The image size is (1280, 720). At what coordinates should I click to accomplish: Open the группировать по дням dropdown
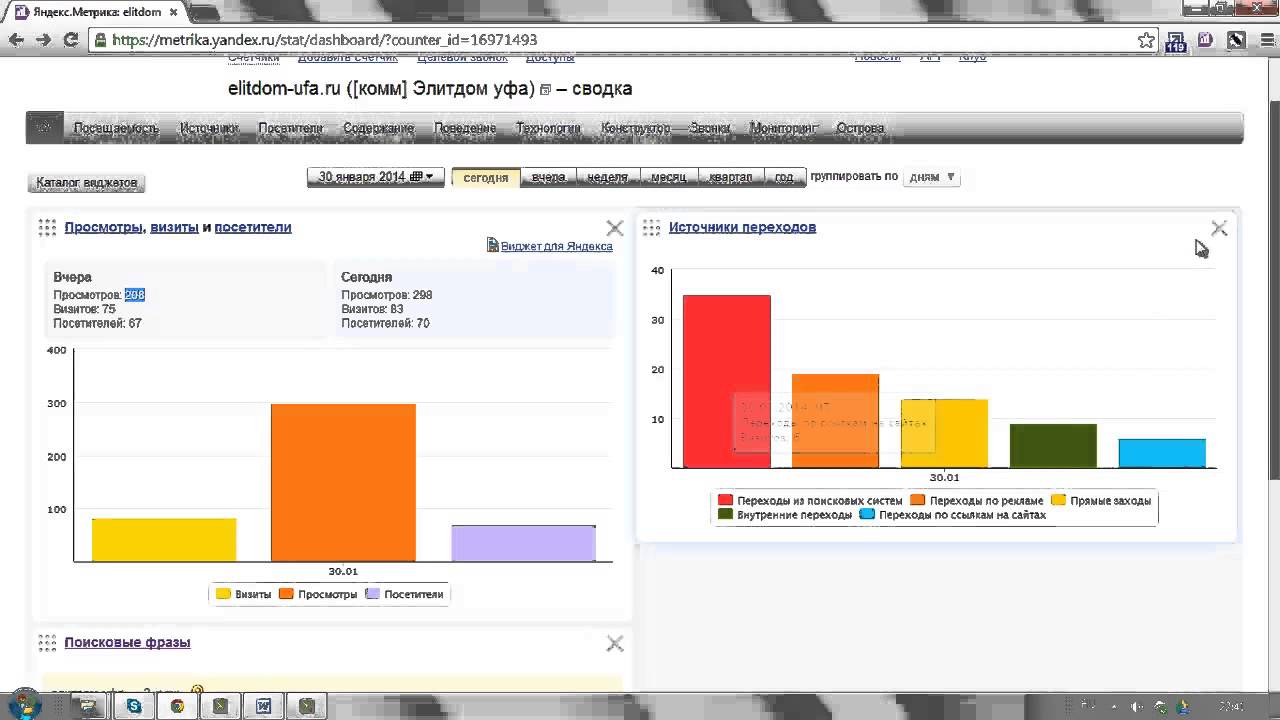pos(931,177)
